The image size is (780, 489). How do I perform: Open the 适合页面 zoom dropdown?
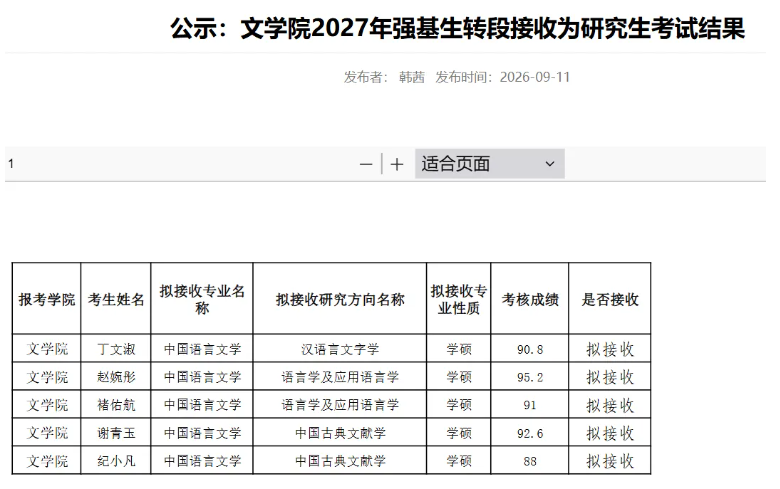point(489,164)
